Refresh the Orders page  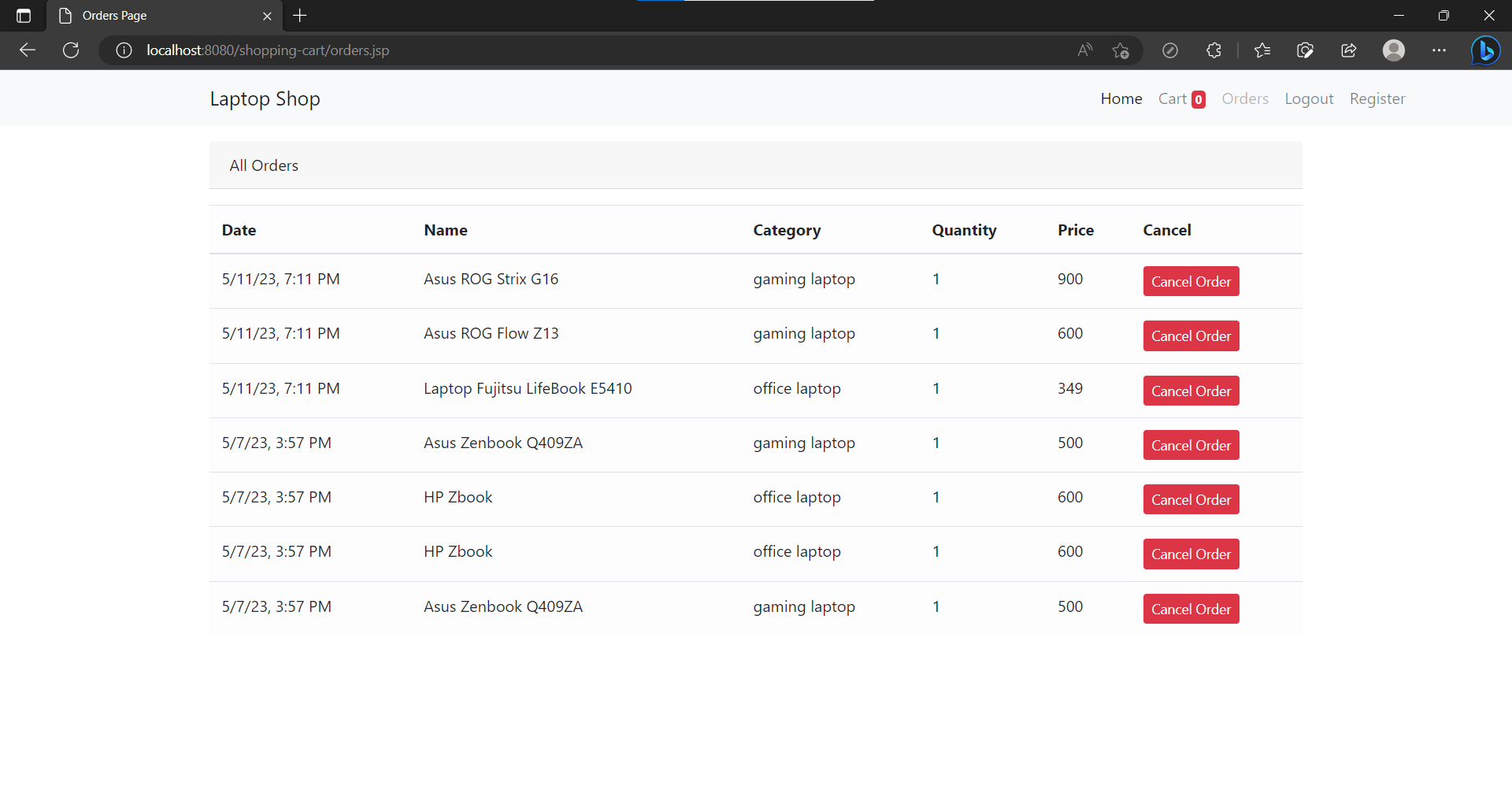click(71, 50)
